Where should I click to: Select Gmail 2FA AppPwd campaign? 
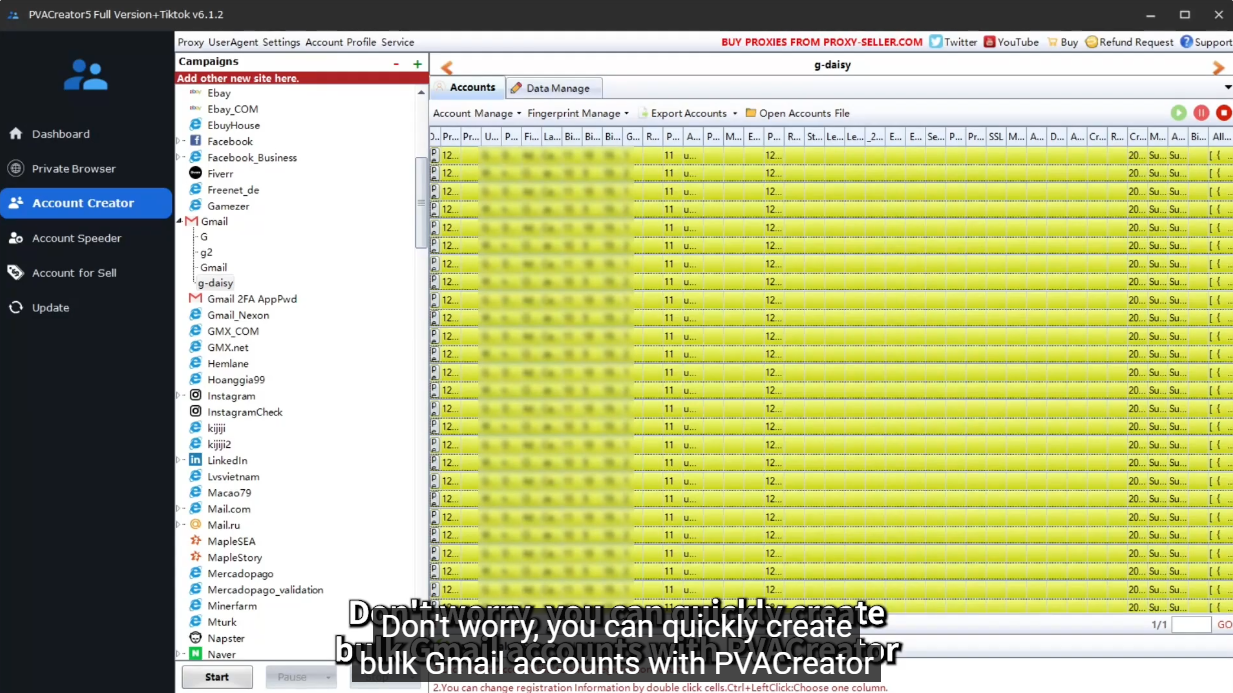coord(251,299)
